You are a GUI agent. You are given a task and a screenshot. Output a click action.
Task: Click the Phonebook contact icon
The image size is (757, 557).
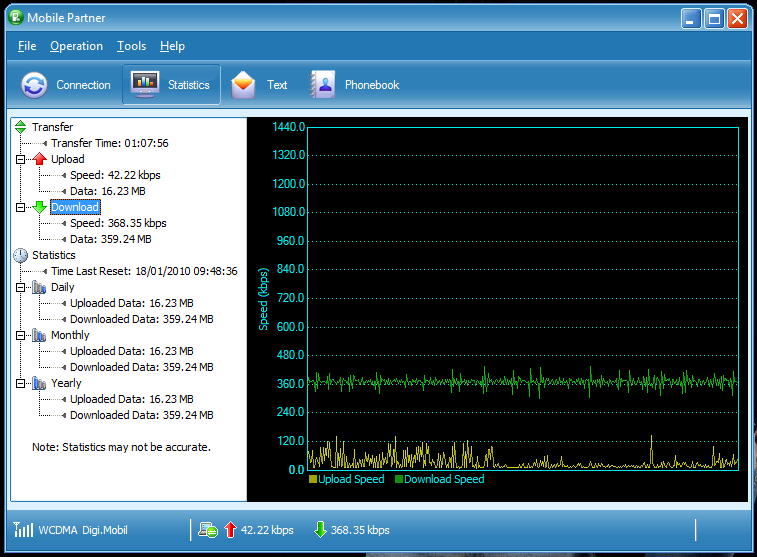322,84
